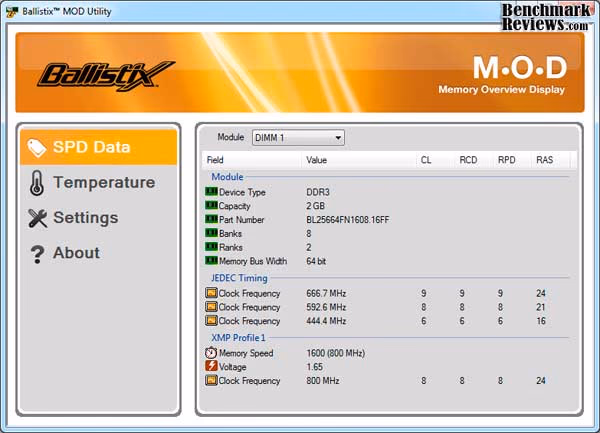Click the Ranks label
The width and height of the screenshot is (600, 433).
click(231, 247)
